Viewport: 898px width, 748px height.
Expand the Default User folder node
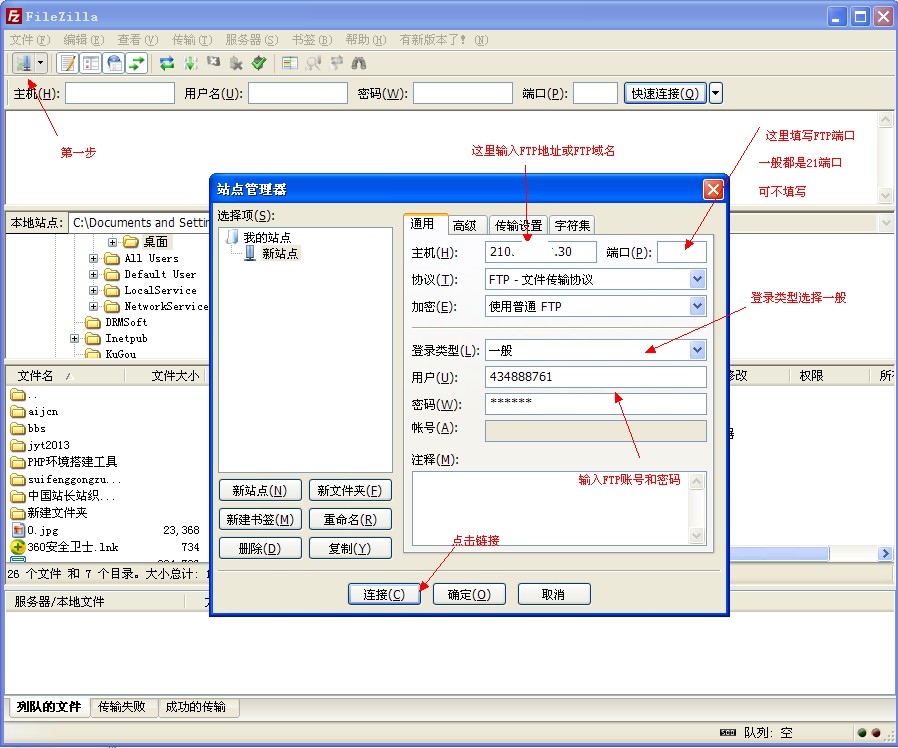[x=93, y=274]
